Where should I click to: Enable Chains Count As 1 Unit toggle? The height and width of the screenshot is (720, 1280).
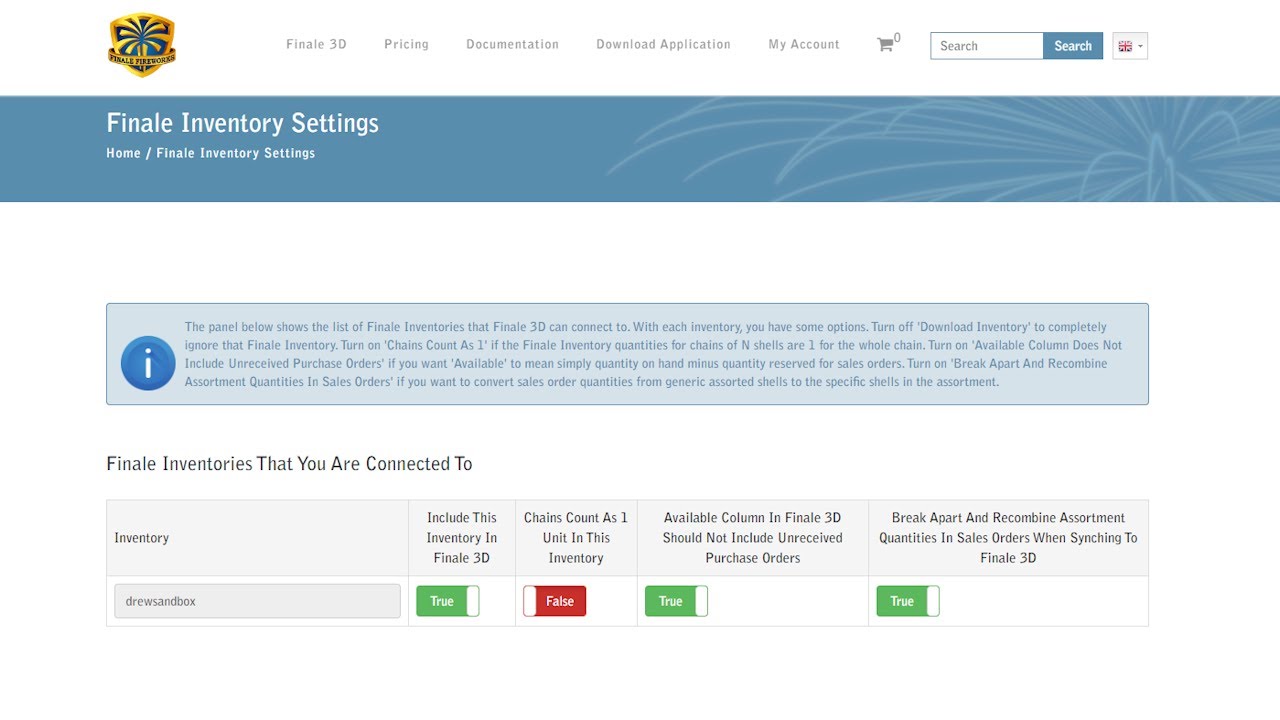point(555,601)
